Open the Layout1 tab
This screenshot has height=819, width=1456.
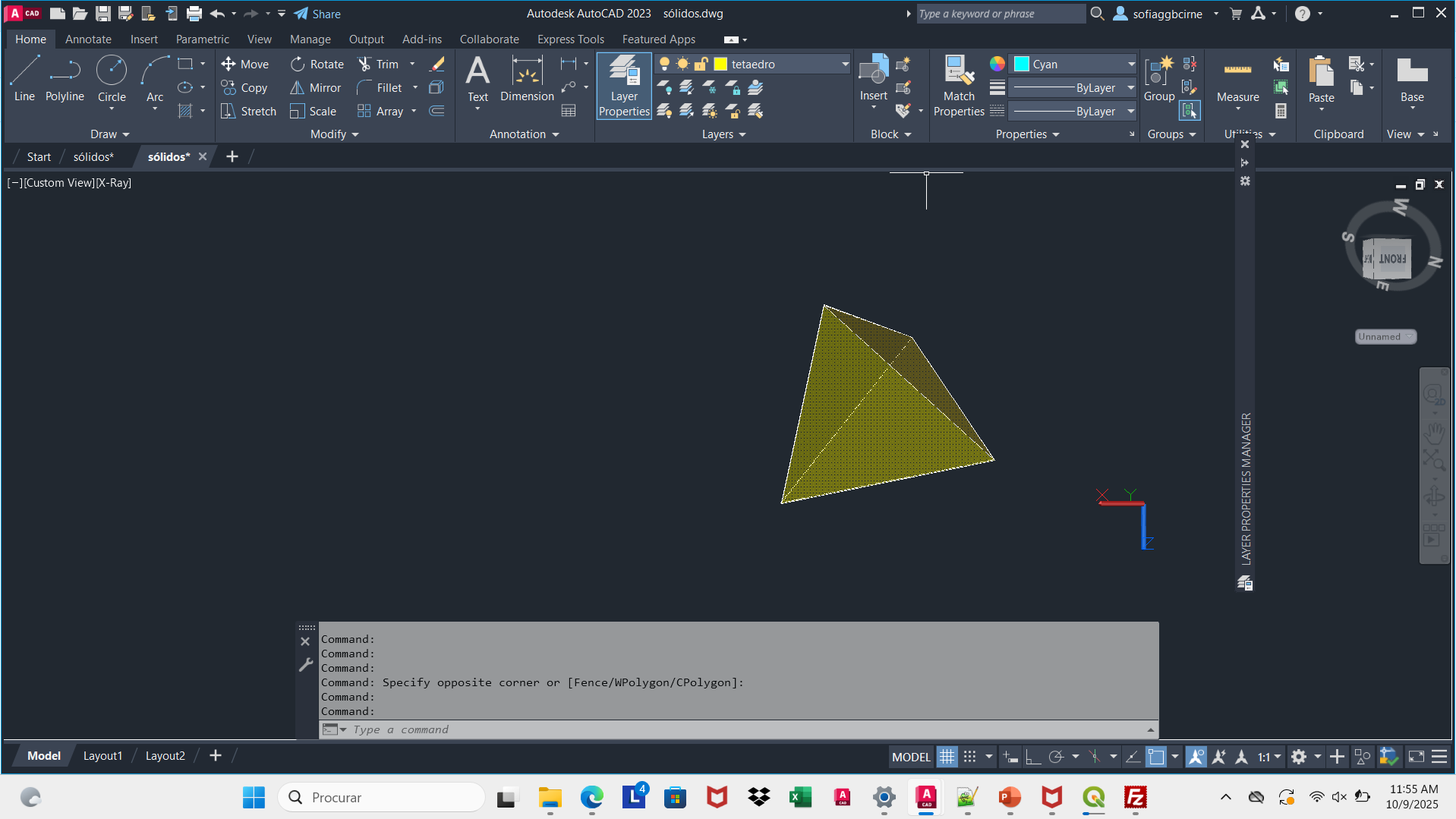point(102,756)
